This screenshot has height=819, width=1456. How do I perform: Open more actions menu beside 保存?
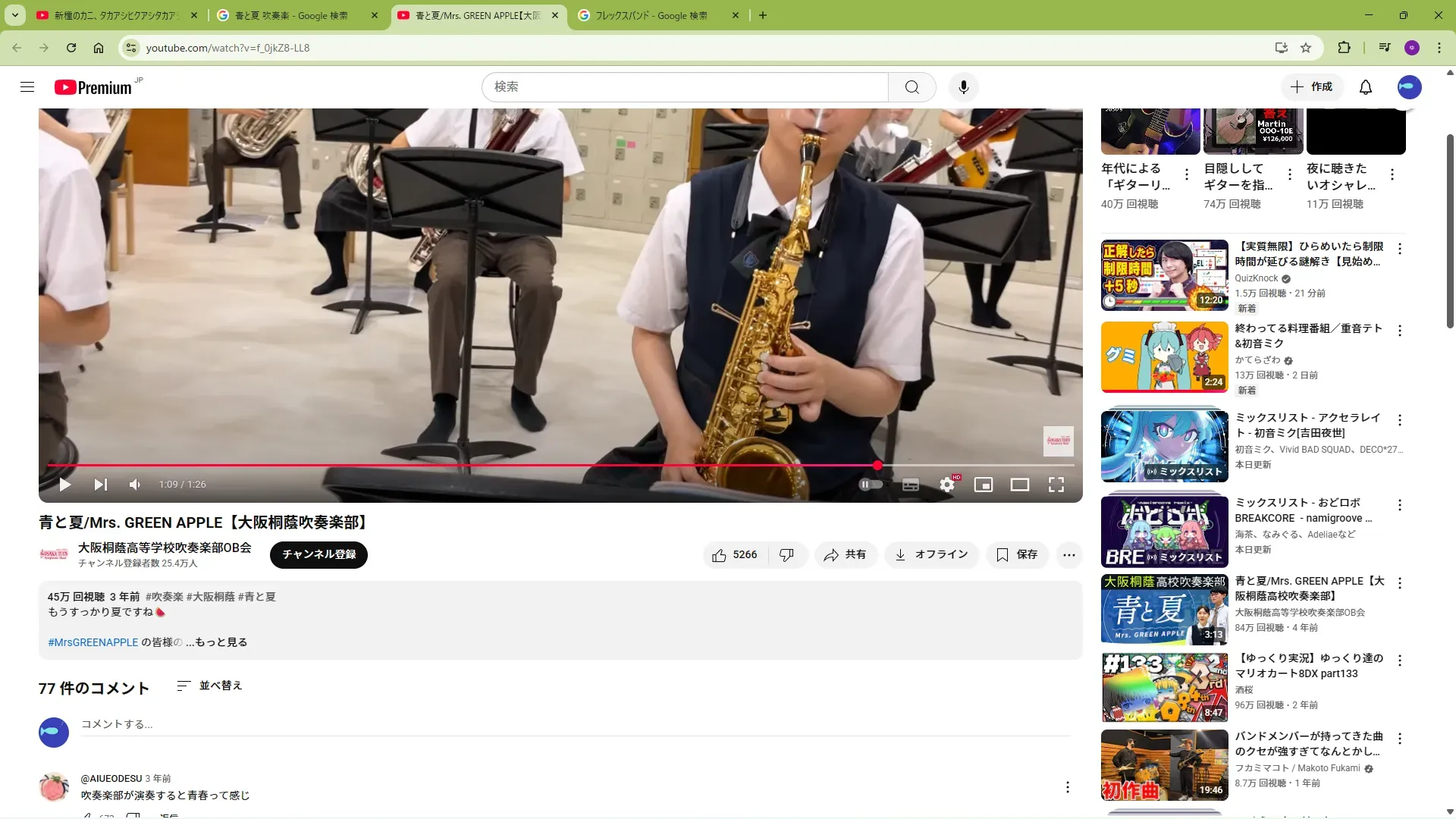(x=1068, y=555)
